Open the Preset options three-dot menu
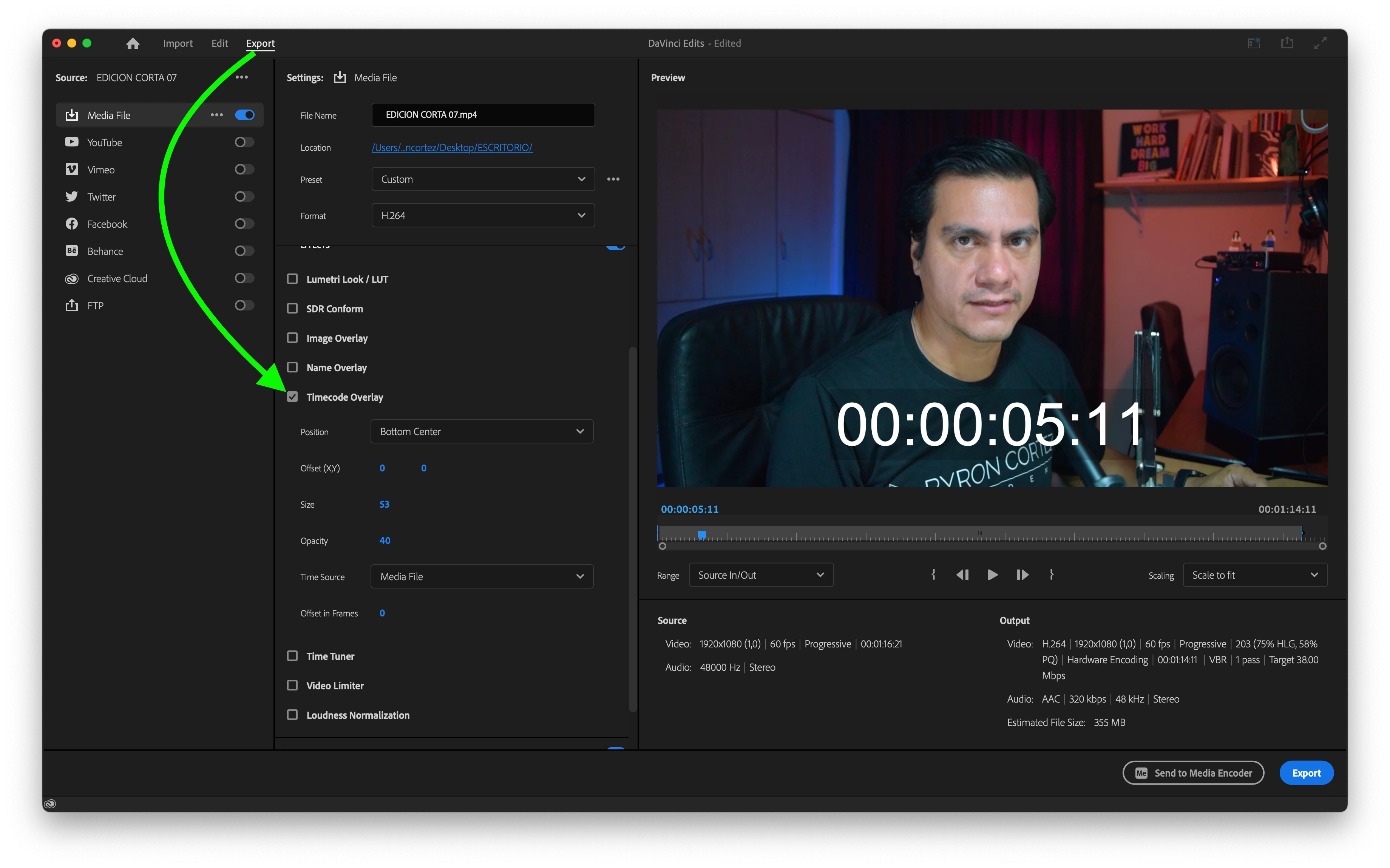This screenshot has width=1390, height=868. [x=613, y=179]
